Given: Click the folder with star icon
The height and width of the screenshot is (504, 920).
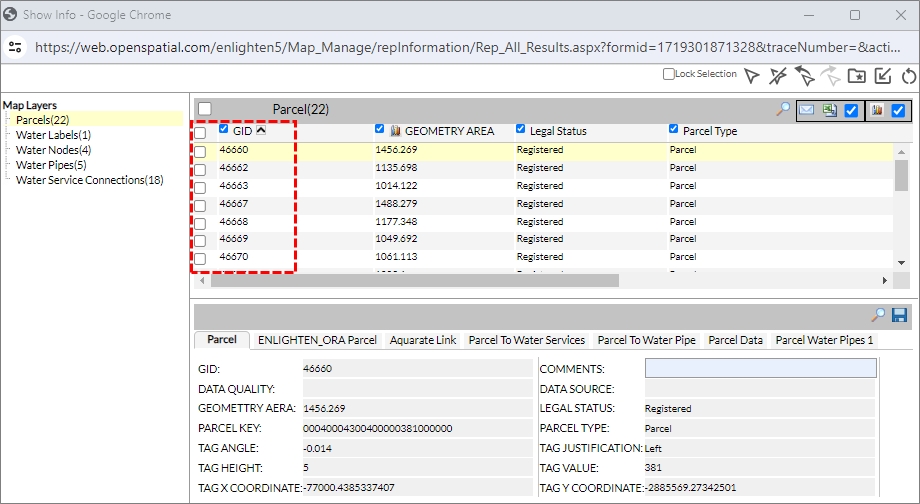Looking at the screenshot, I should [x=856, y=75].
